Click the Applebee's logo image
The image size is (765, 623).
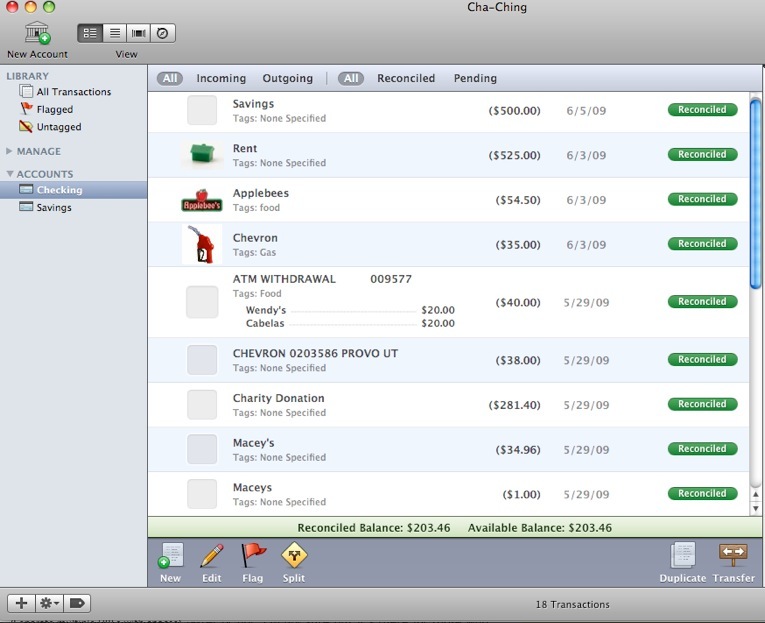(202, 201)
